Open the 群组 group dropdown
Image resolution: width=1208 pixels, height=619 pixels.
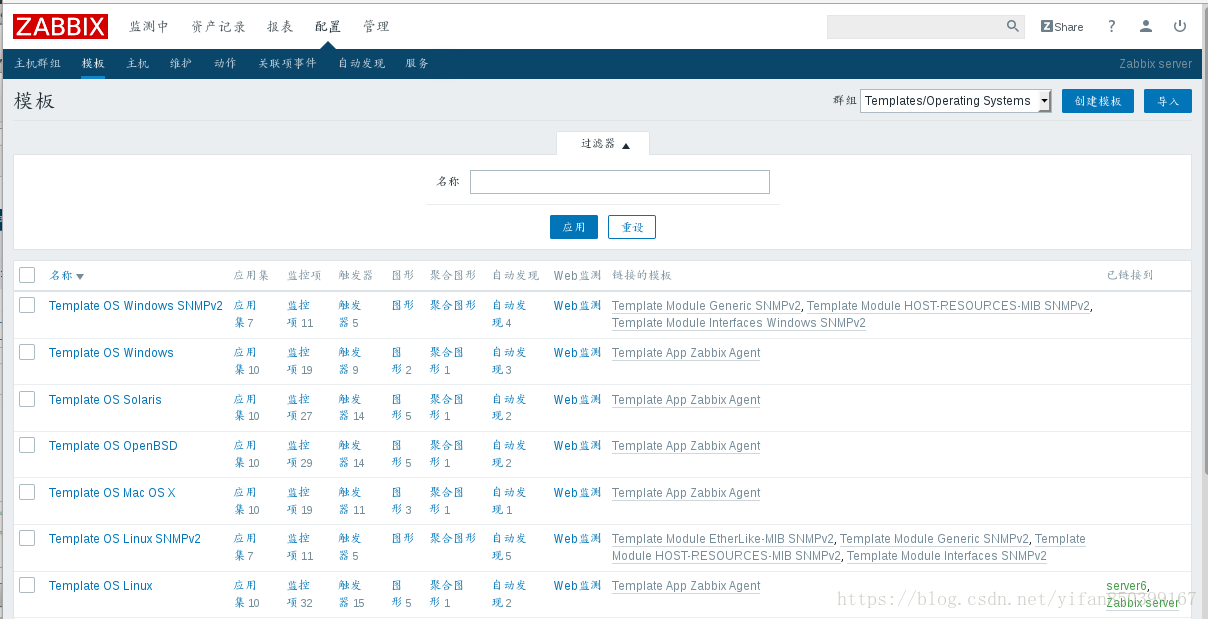coord(955,101)
